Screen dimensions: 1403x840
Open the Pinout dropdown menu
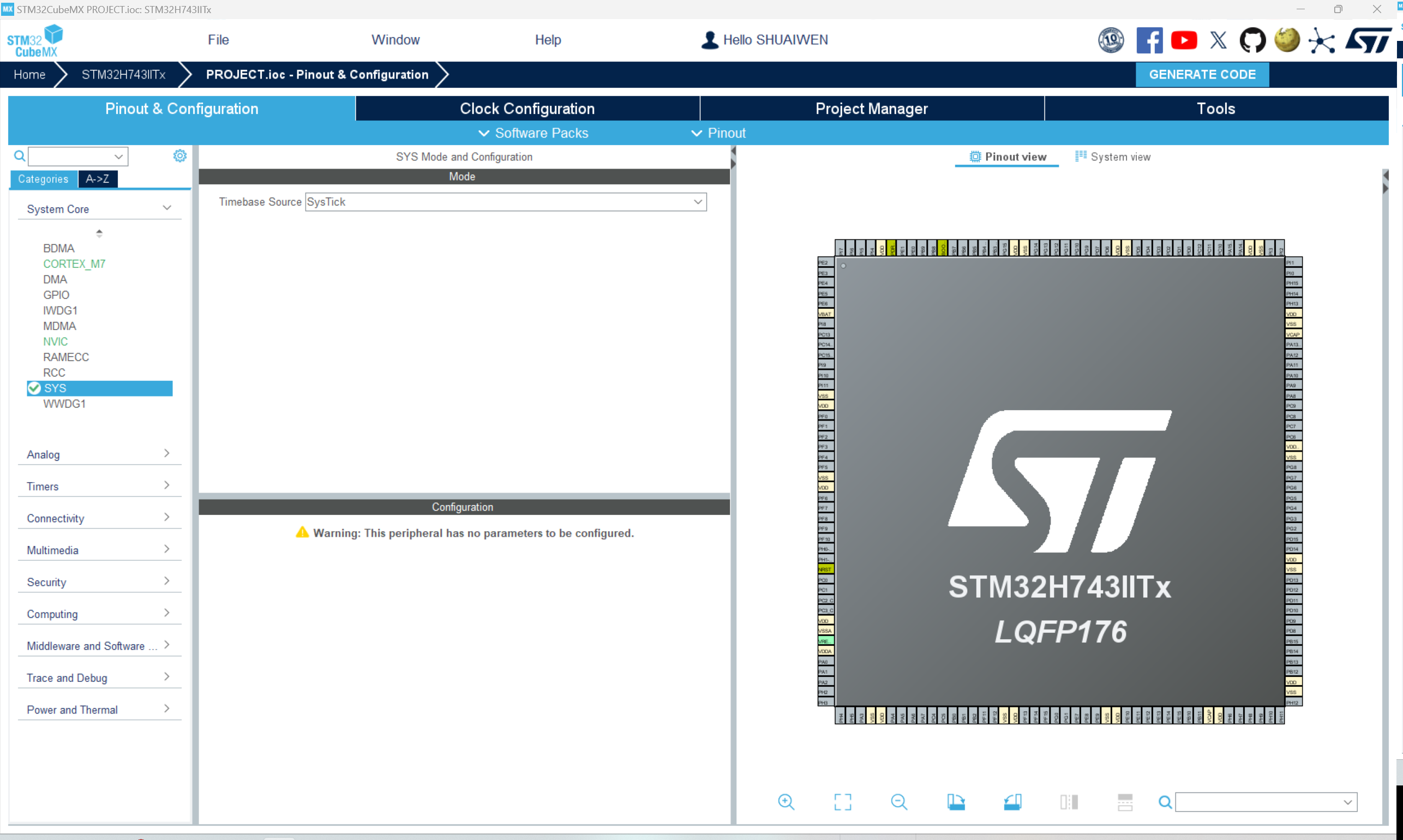[x=718, y=133]
